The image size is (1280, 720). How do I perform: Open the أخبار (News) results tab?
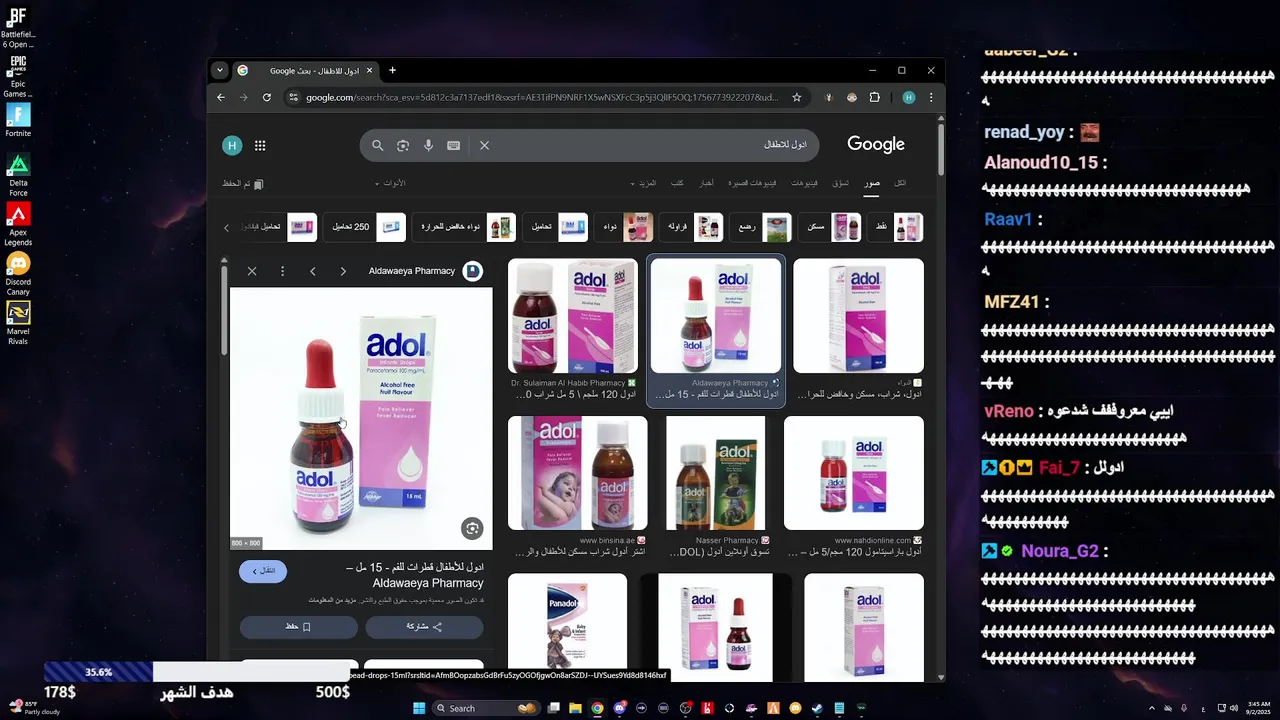coord(706,183)
